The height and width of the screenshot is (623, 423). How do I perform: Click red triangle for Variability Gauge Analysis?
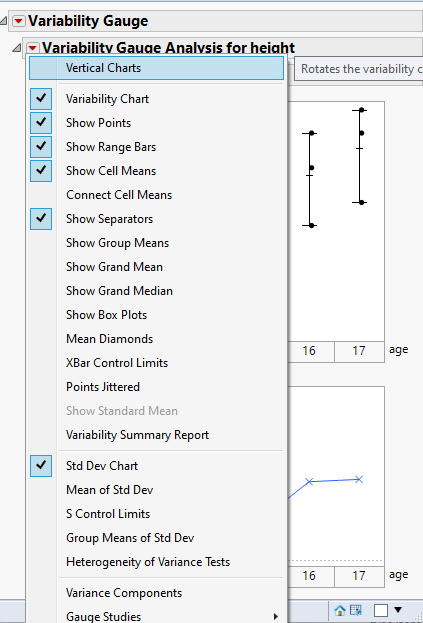(32, 48)
